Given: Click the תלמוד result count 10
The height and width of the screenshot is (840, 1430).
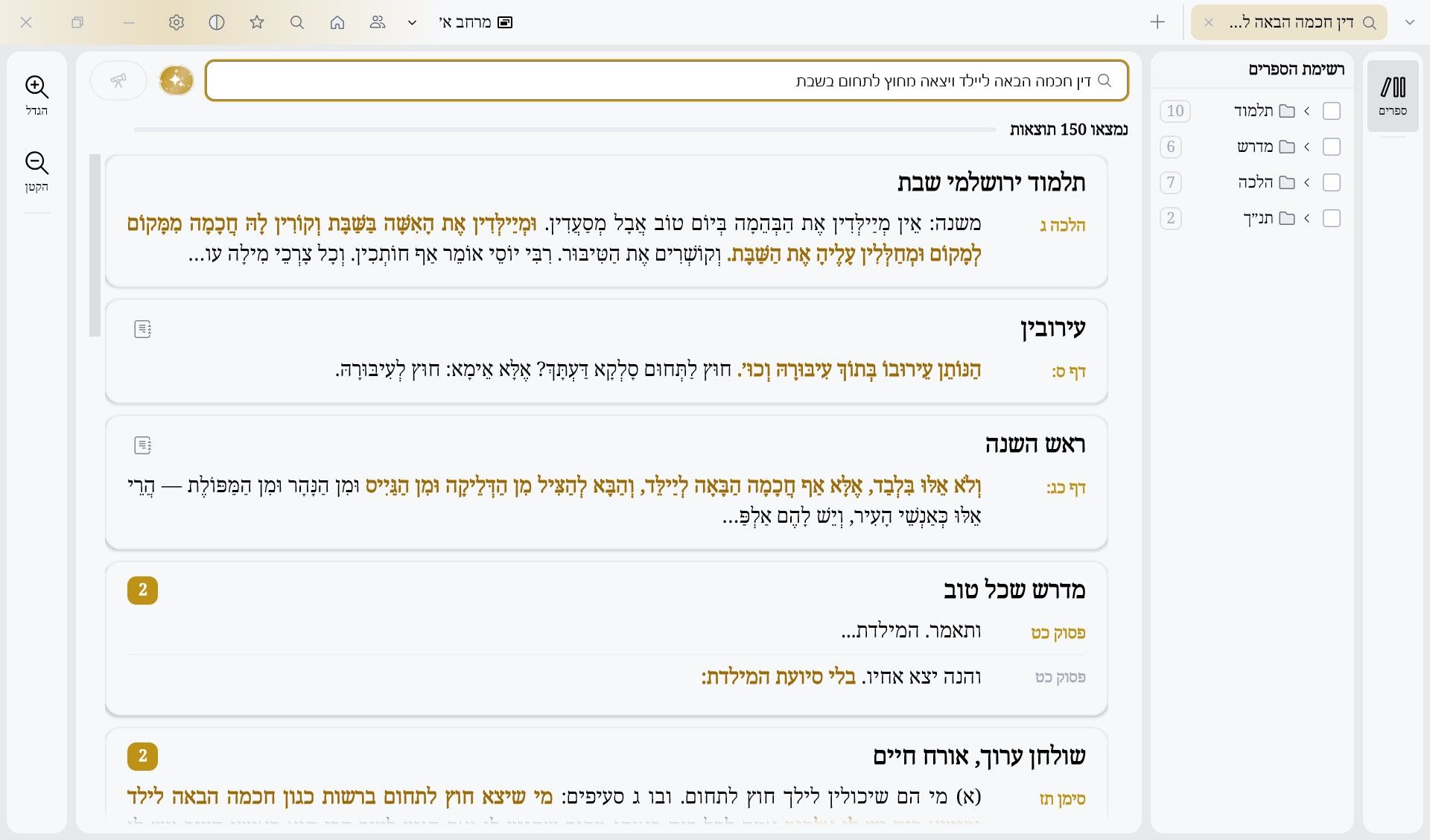Looking at the screenshot, I should click(1175, 111).
